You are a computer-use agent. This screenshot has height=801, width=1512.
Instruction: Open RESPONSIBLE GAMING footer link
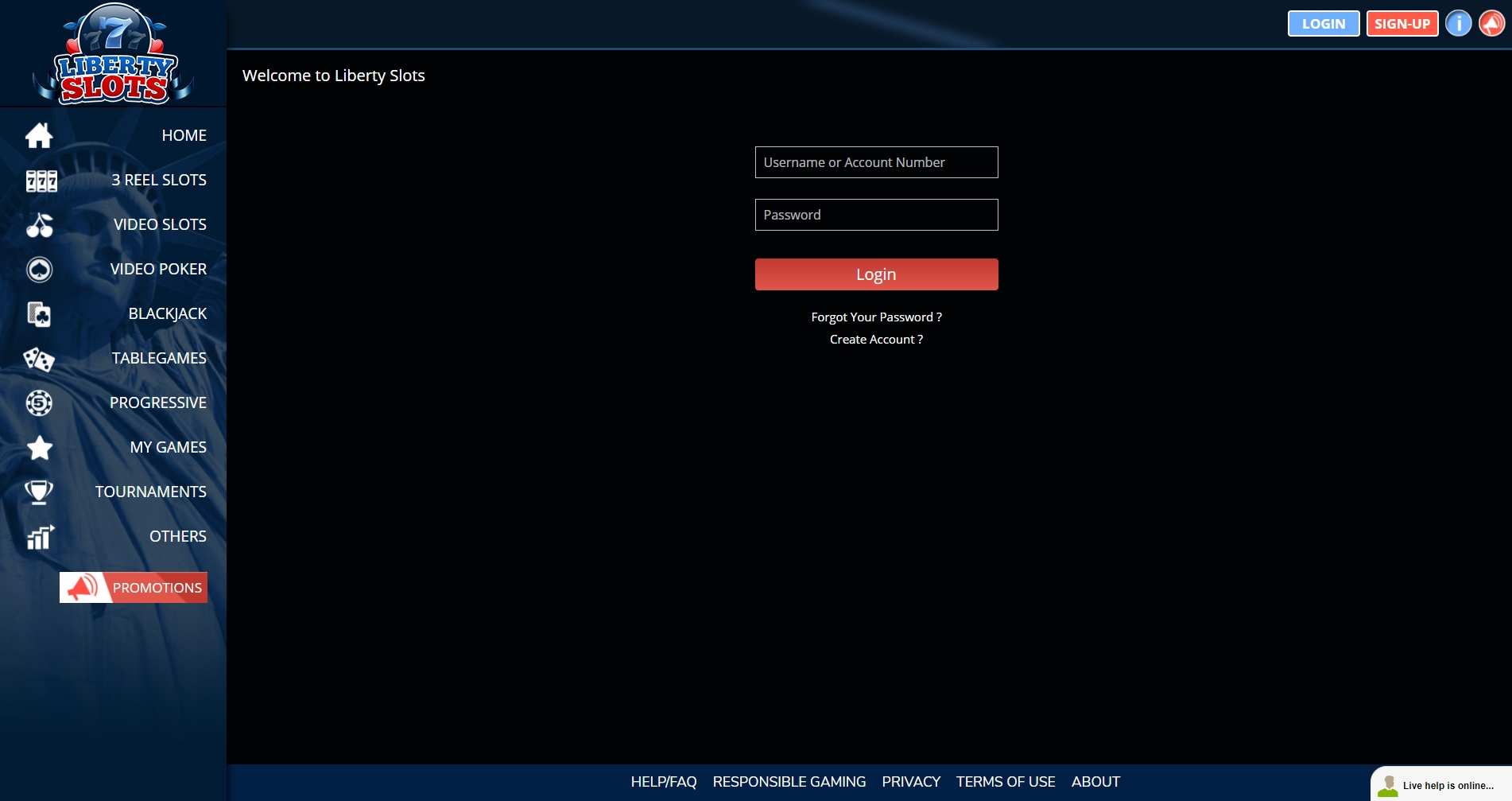coord(789,782)
